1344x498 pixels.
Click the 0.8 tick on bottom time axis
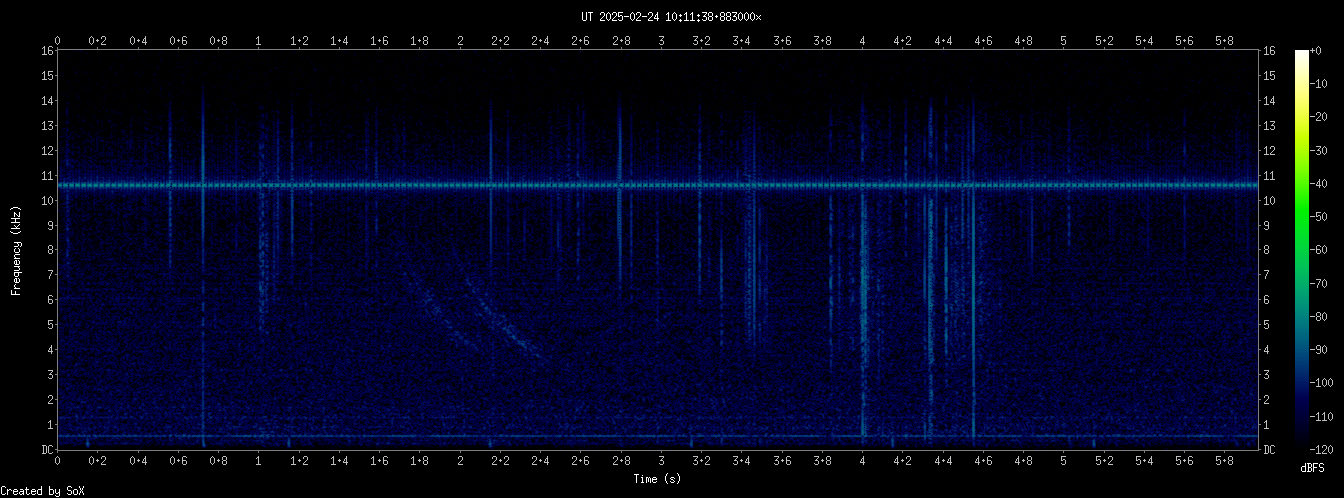coord(219,462)
